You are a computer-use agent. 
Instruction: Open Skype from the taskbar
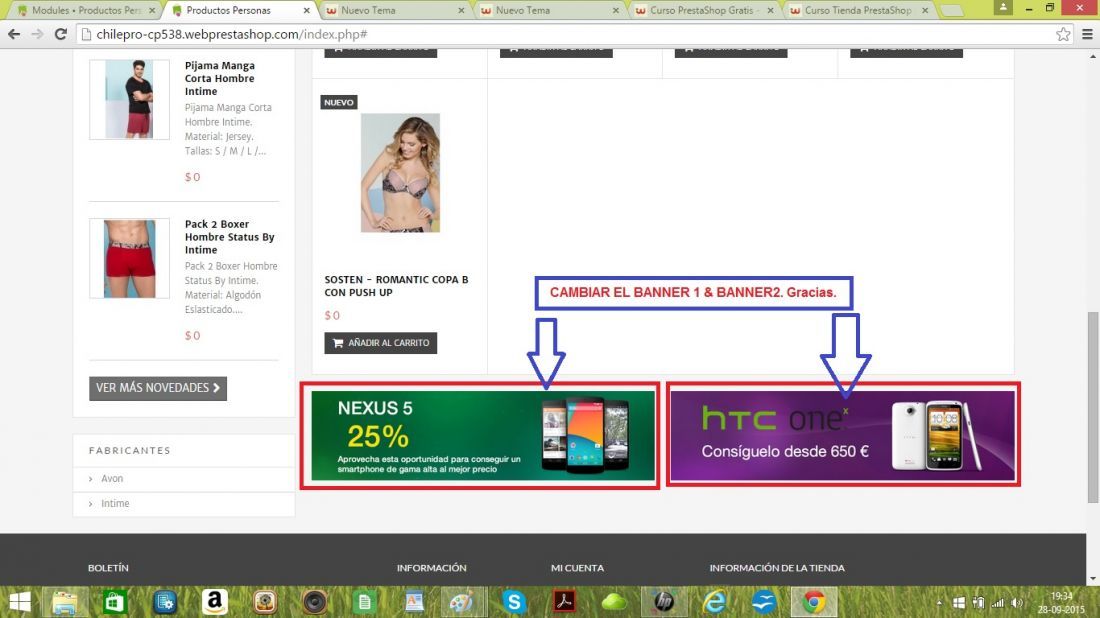pyautogui.click(x=514, y=602)
